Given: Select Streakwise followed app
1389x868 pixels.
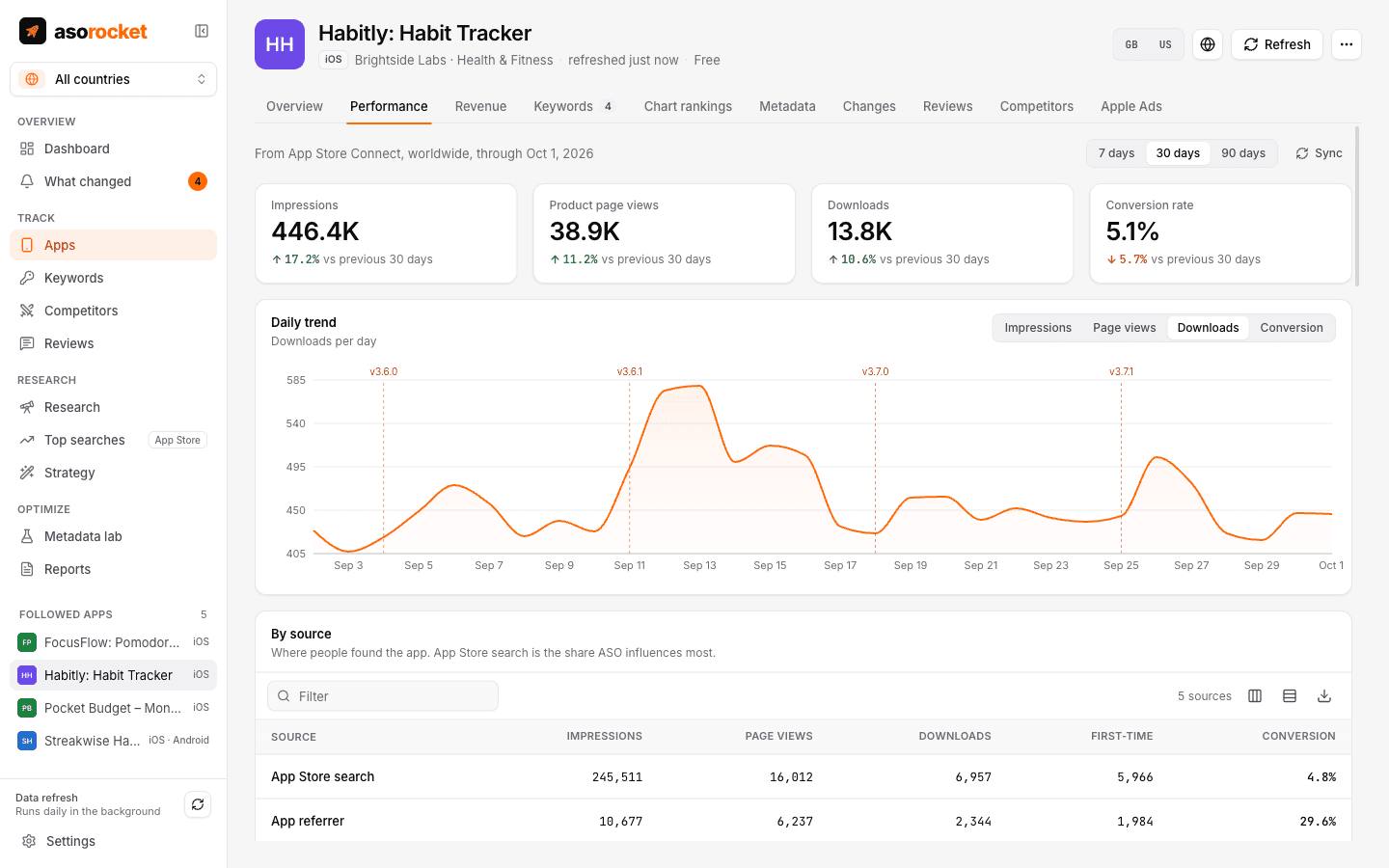Looking at the screenshot, I should (113, 741).
